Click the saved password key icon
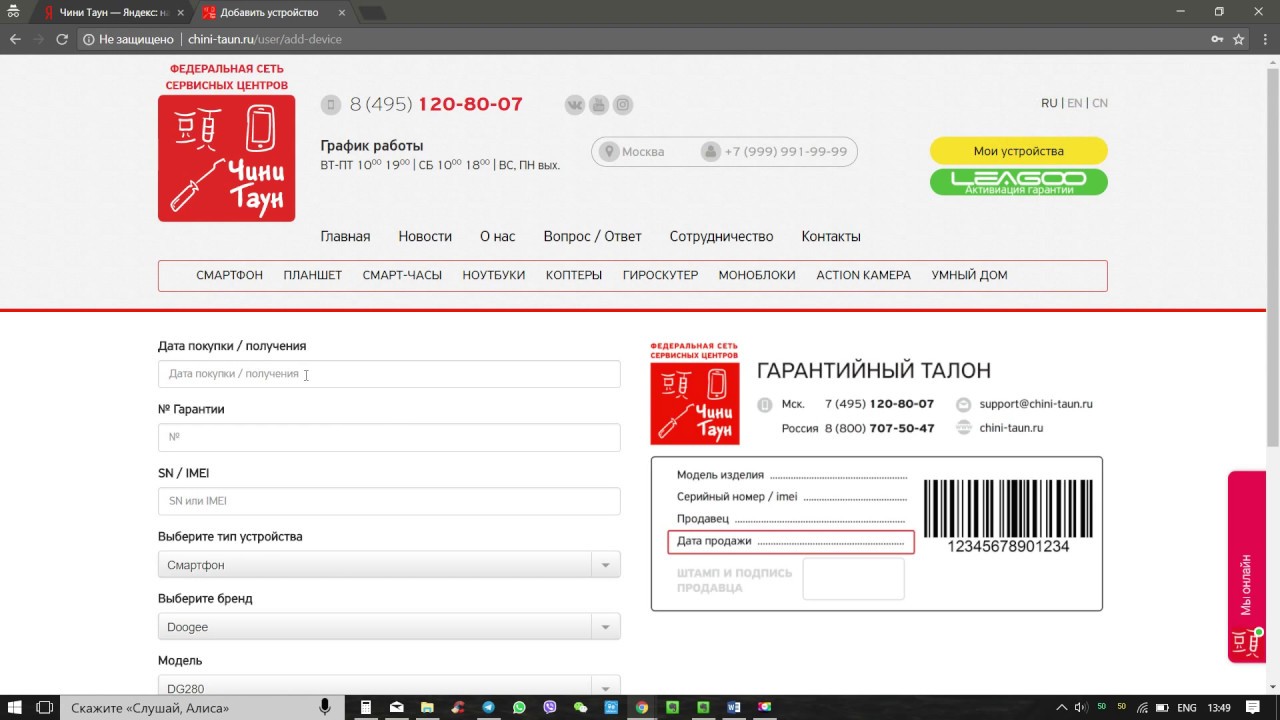This screenshot has width=1280, height=720. point(1216,39)
